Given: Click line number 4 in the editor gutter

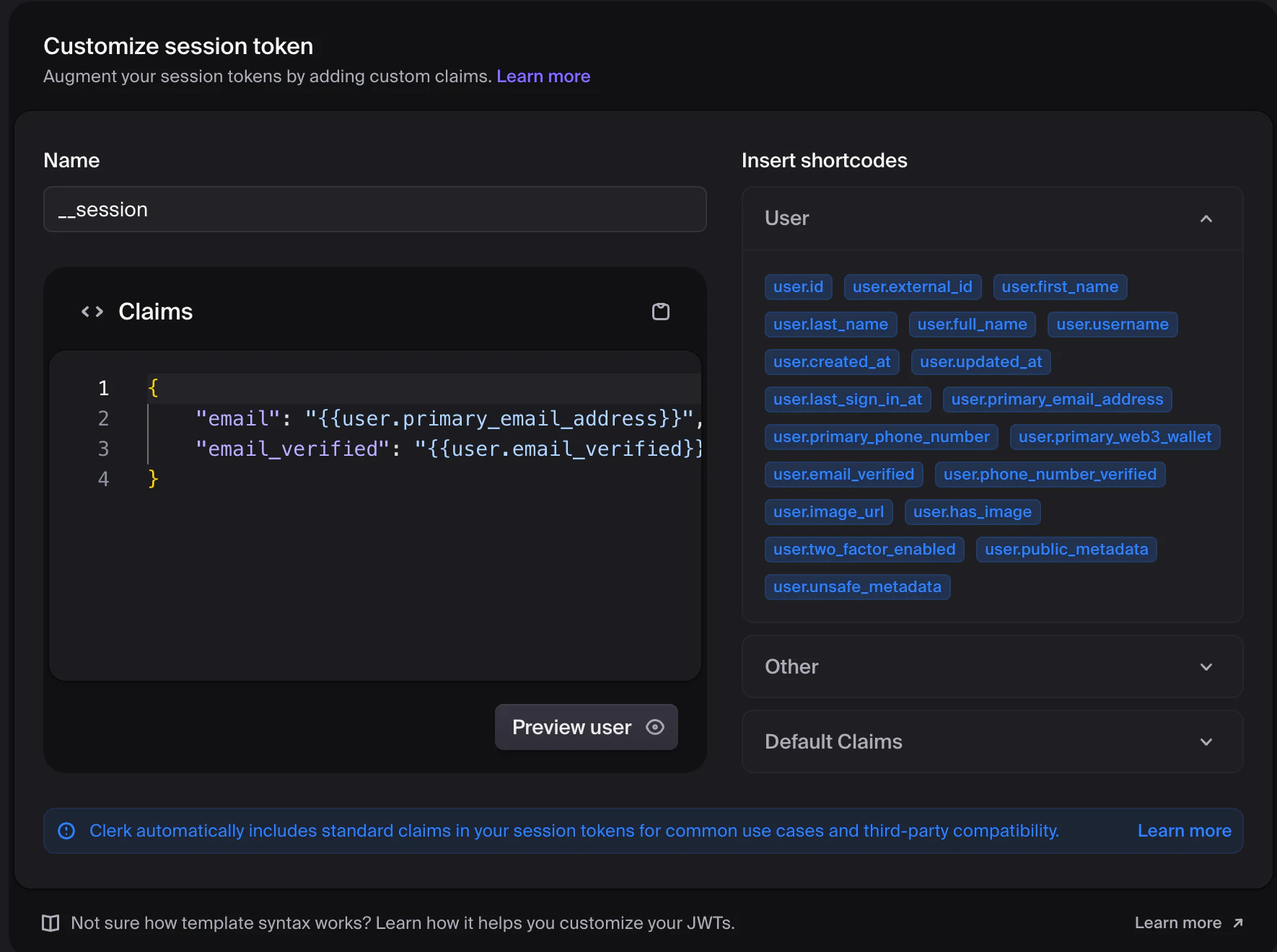Looking at the screenshot, I should pyautogui.click(x=104, y=479).
